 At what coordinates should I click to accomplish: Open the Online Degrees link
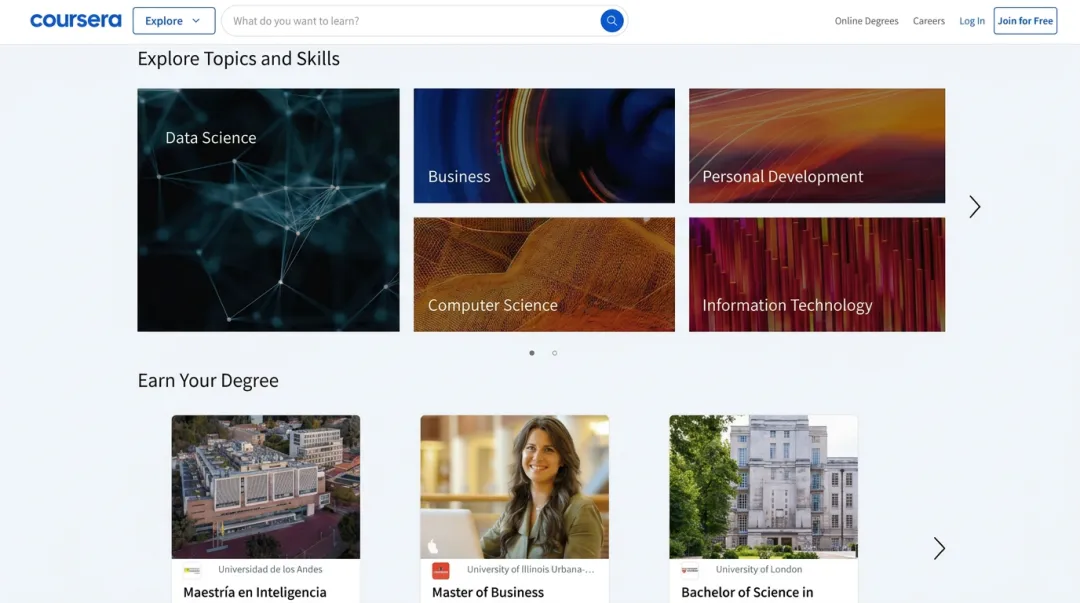(x=866, y=21)
